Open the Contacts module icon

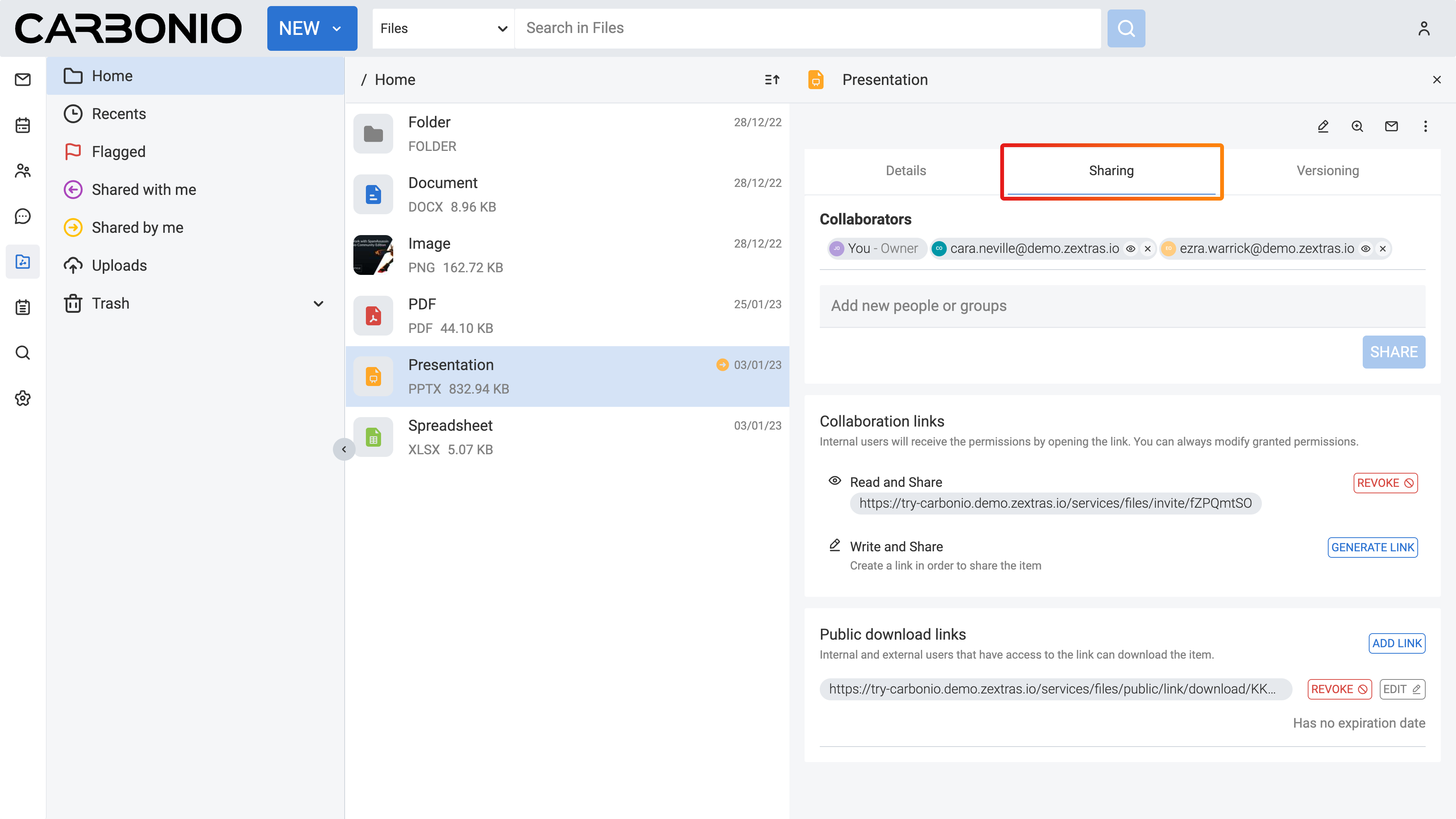click(x=23, y=171)
